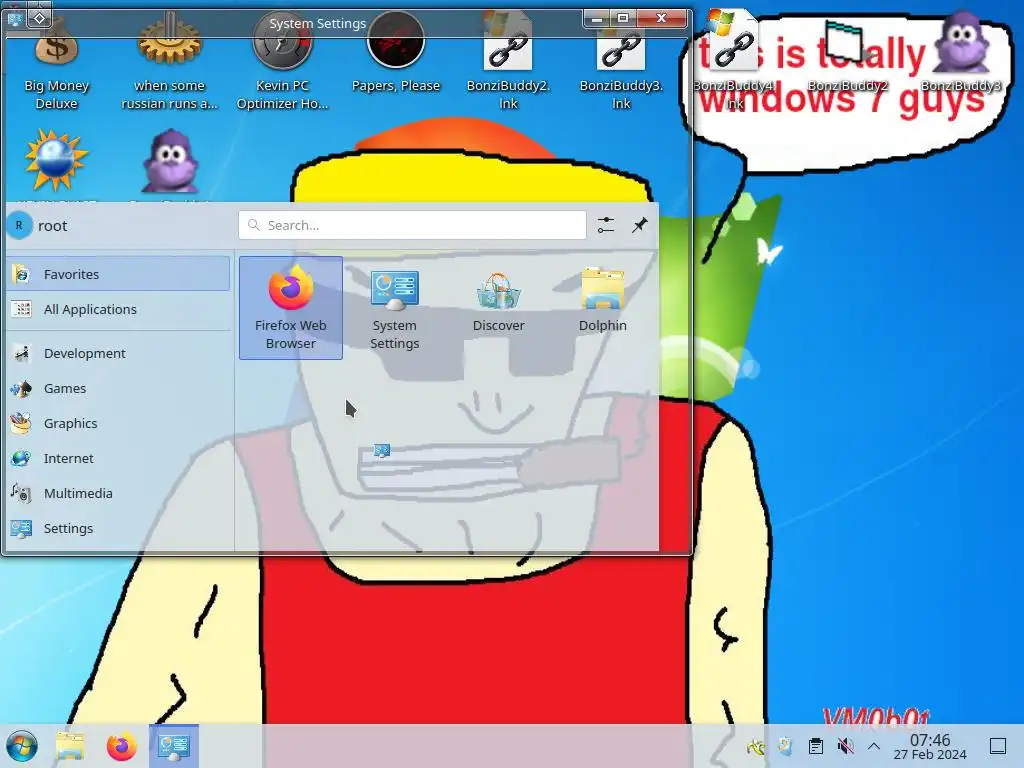Click System Settings window title bar
Viewport: 1024px width, 768px height.
pyautogui.click(x=317, y=23)
